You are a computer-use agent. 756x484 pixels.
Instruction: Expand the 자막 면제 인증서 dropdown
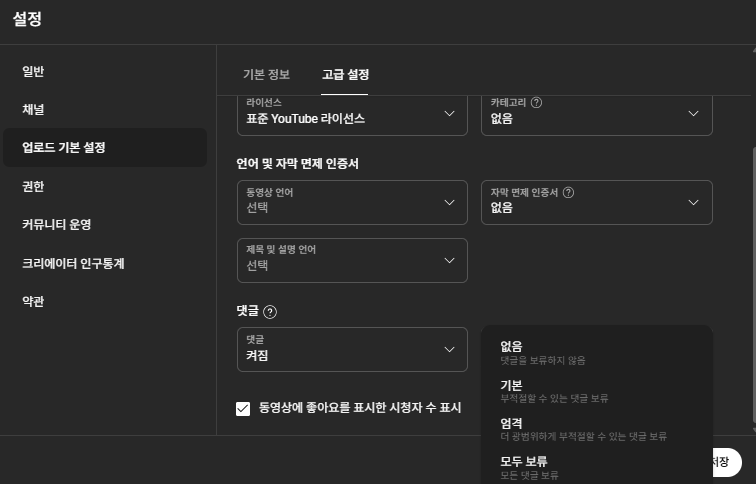tap(597, 202)
